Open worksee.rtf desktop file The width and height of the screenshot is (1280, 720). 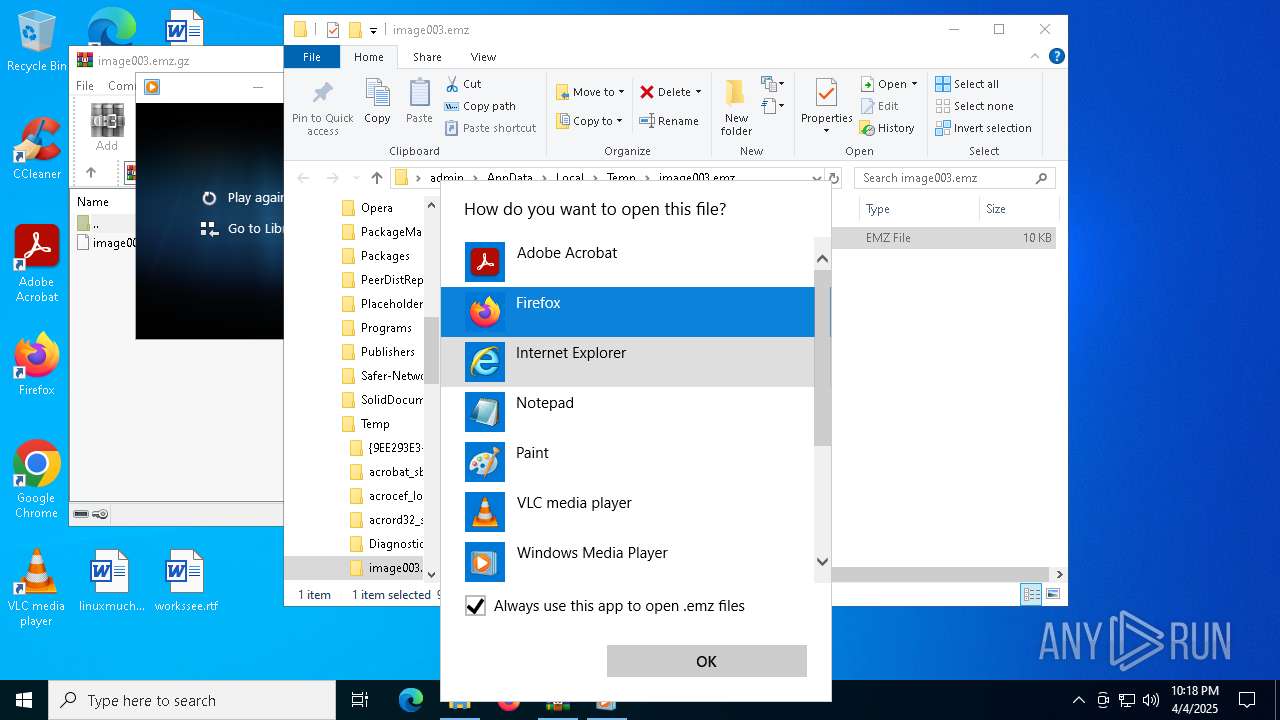(186, 580)
